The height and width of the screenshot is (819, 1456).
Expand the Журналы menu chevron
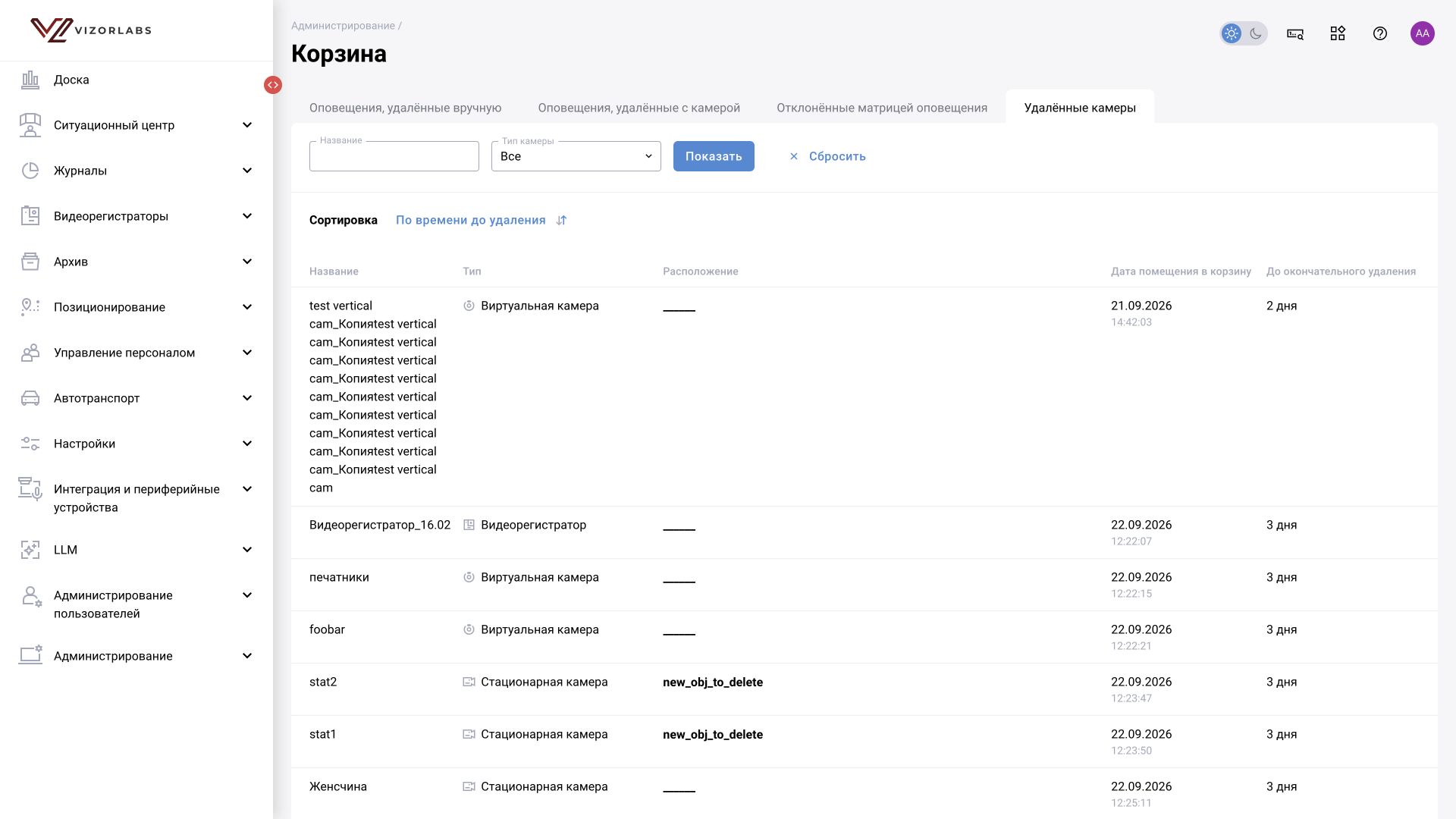(x=247, y=171)
